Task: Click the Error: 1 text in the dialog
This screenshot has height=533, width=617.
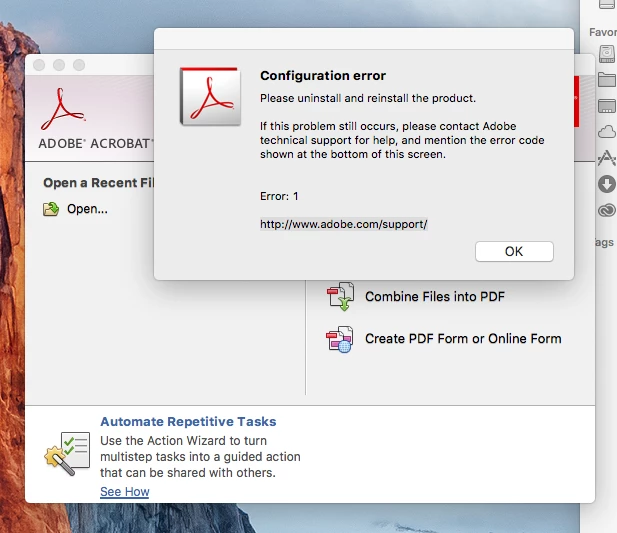Action: (x=279, y=196)
